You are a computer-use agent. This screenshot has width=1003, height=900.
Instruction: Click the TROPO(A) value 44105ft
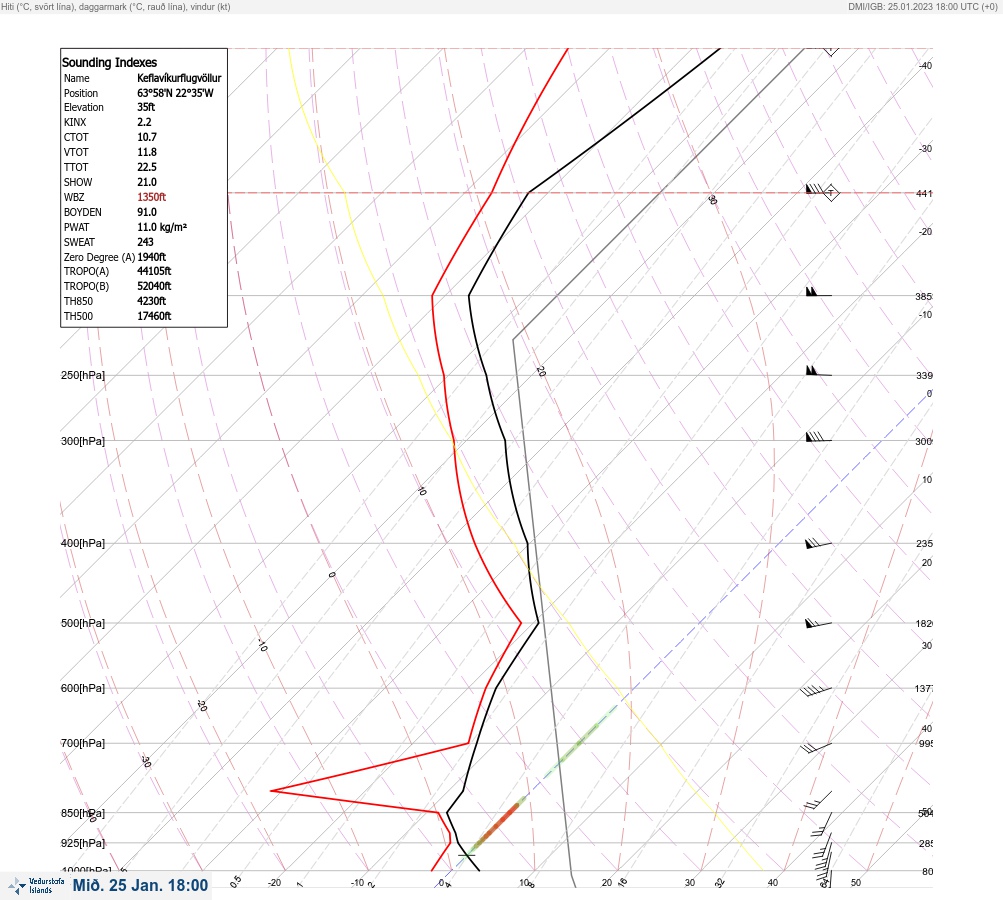click(x=154, y=271)
